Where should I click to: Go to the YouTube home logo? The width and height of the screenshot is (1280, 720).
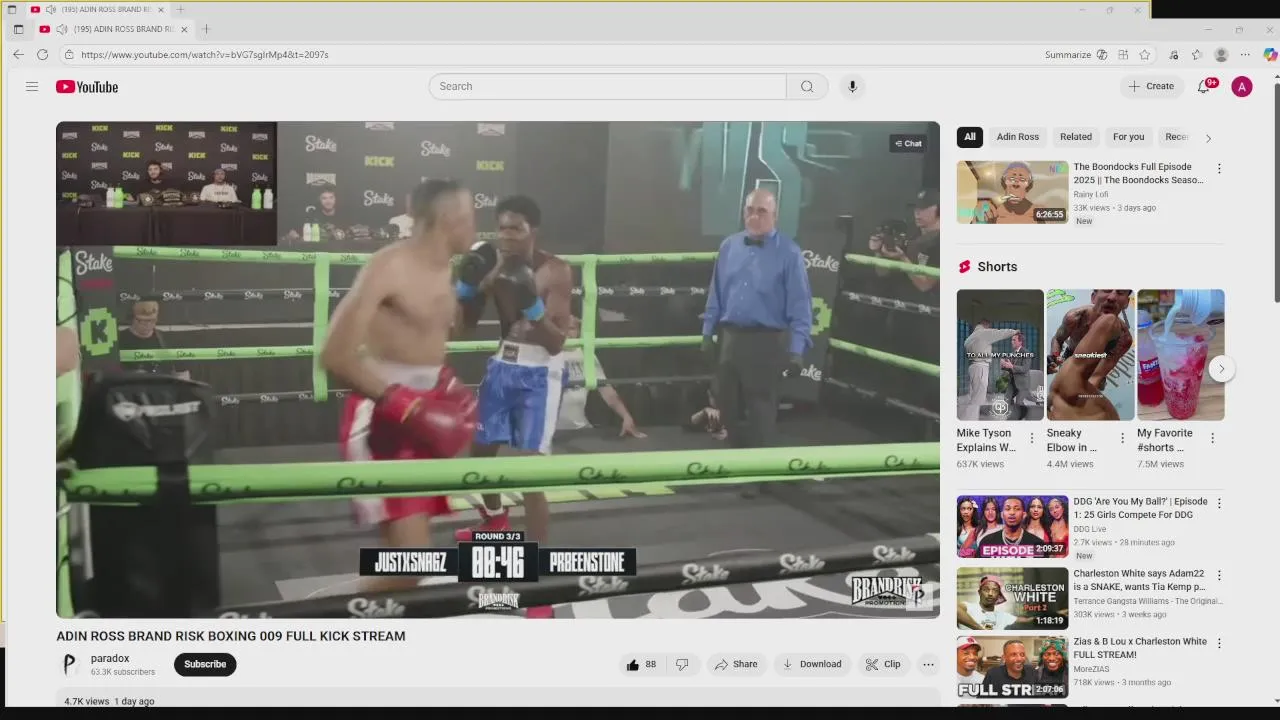87,87
